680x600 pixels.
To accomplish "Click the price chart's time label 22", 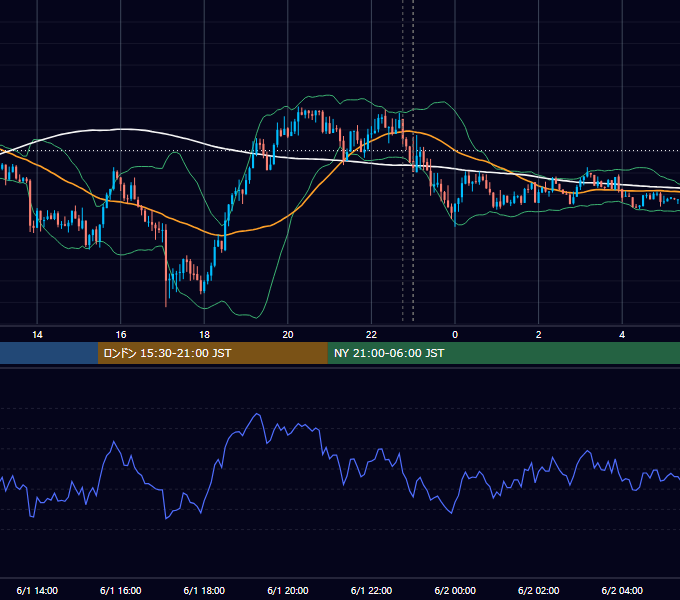I will [371, 335].
